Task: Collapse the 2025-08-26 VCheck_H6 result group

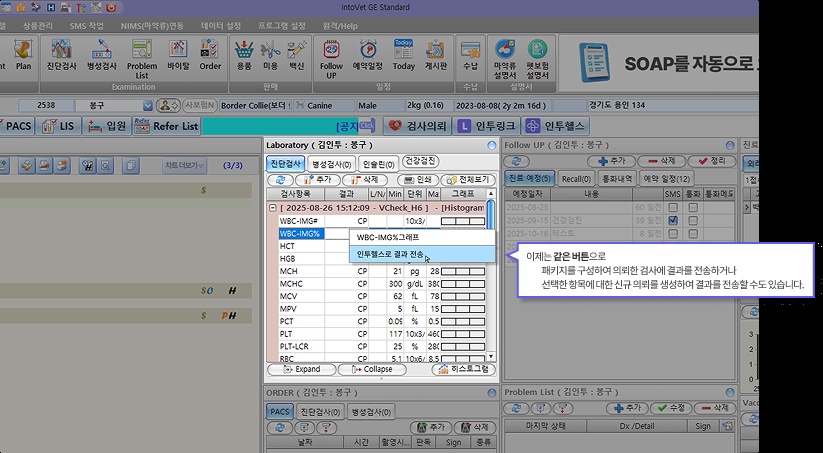Action: click(x=272, y=207)
